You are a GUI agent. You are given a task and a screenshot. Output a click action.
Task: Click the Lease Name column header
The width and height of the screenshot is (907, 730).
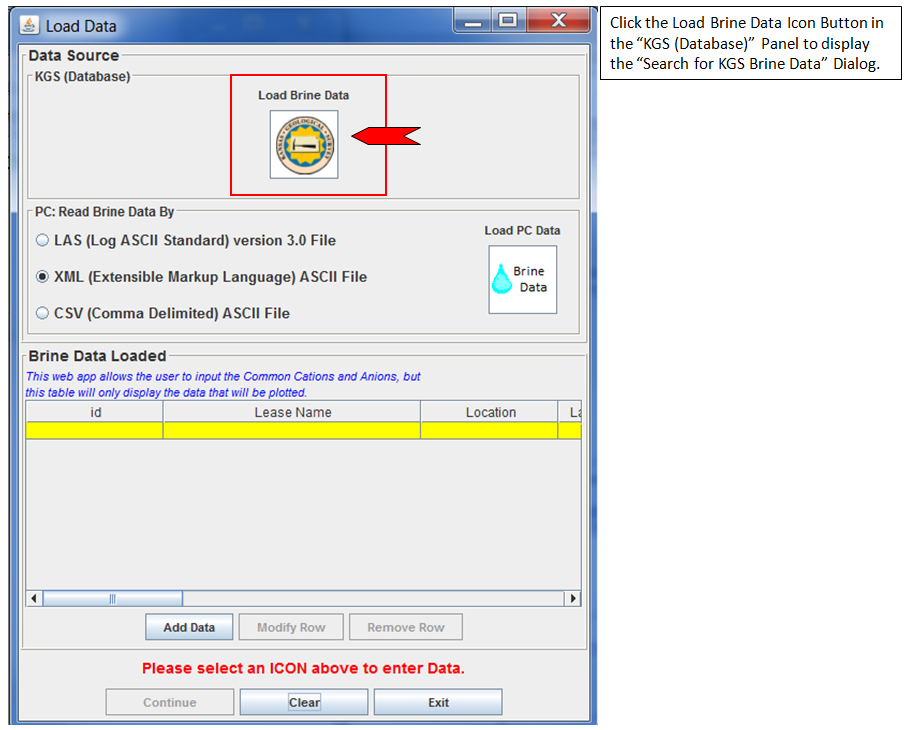(292, 412)
